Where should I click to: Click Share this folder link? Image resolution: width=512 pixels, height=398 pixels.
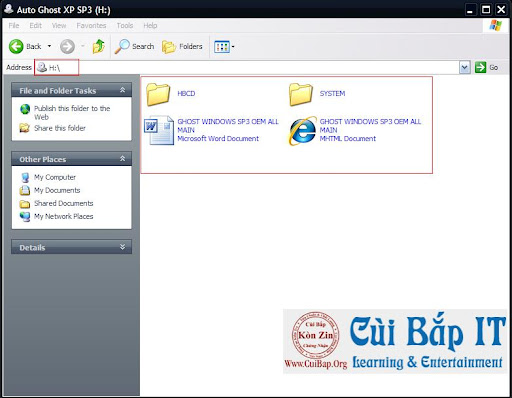[x=60, y=128]
